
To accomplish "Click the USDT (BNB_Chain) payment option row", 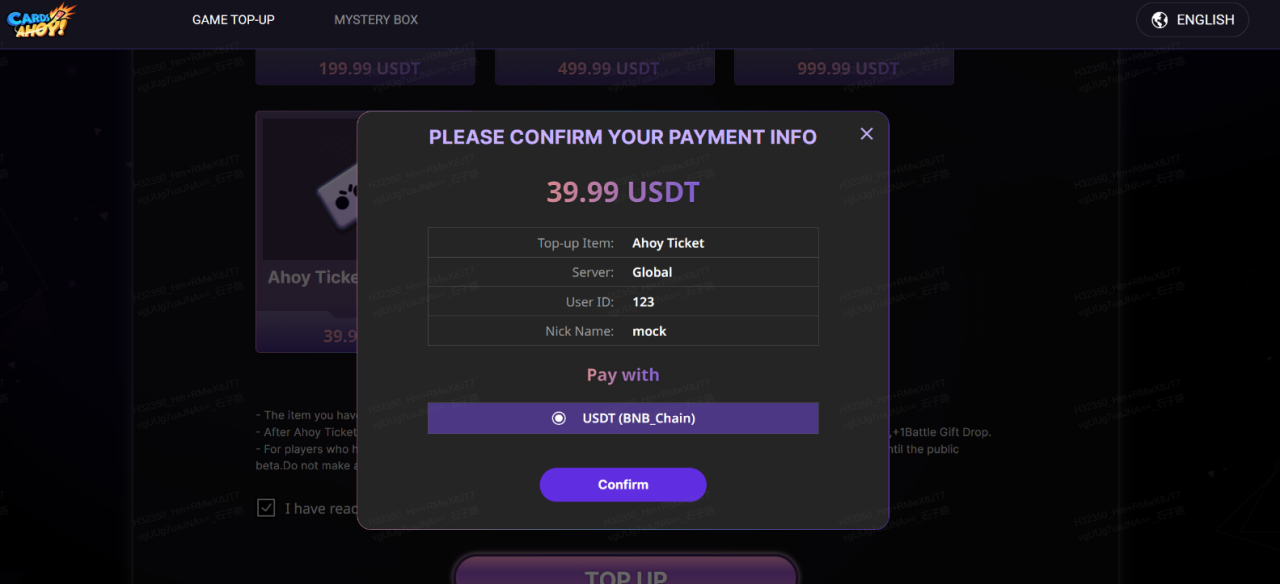I will pyautogui.click(x=623, y=418).
